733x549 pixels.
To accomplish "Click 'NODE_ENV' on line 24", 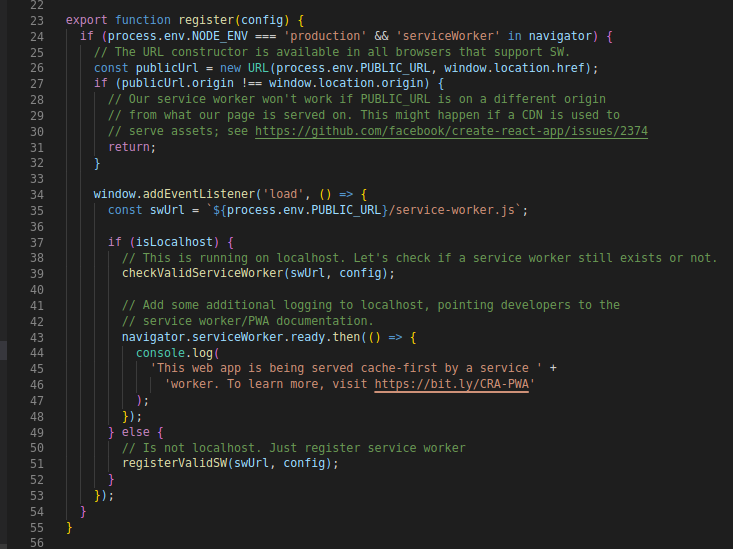I will pyautogui.click(x=220, y=36).
